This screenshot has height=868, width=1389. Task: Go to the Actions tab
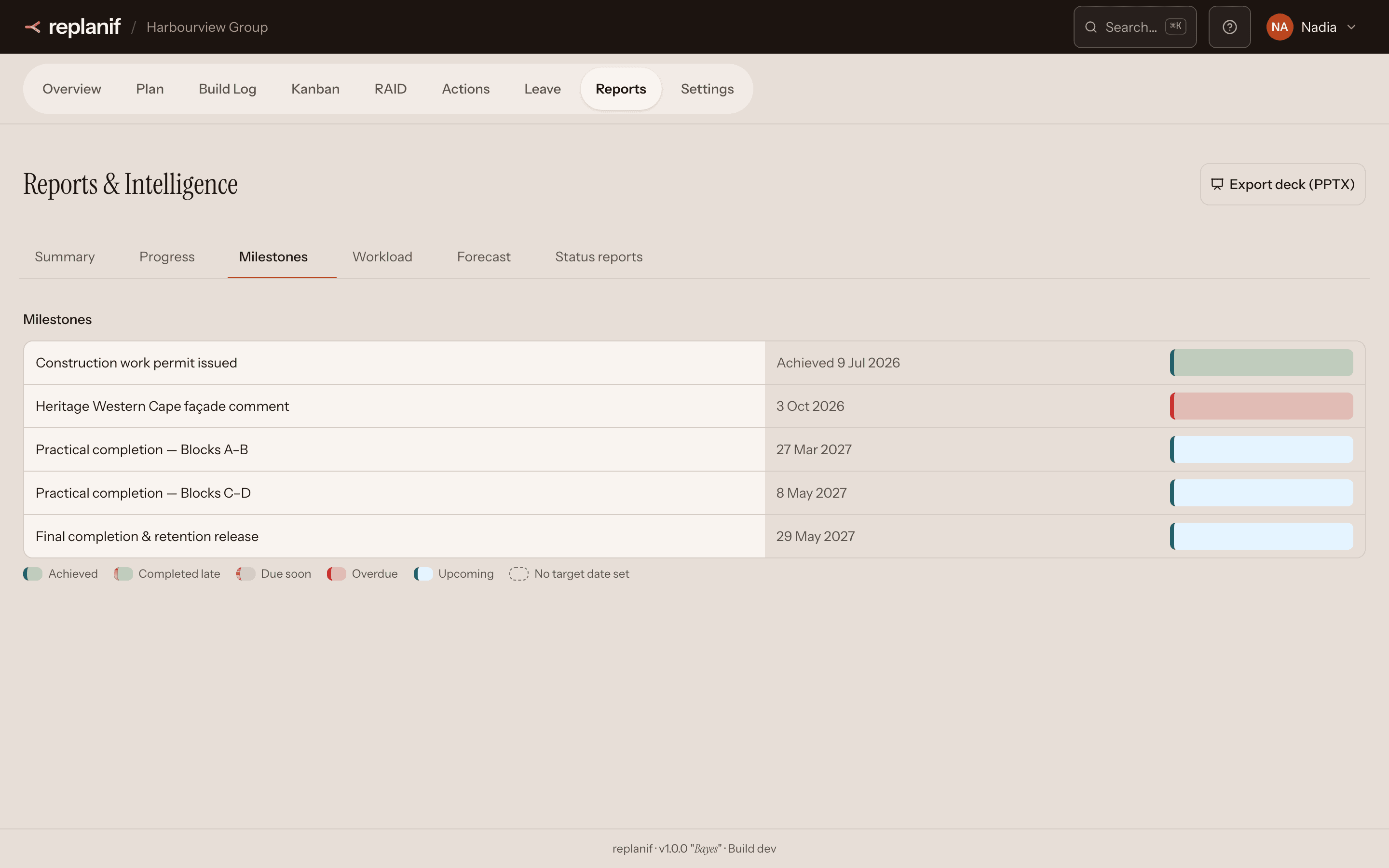point(465,89)
